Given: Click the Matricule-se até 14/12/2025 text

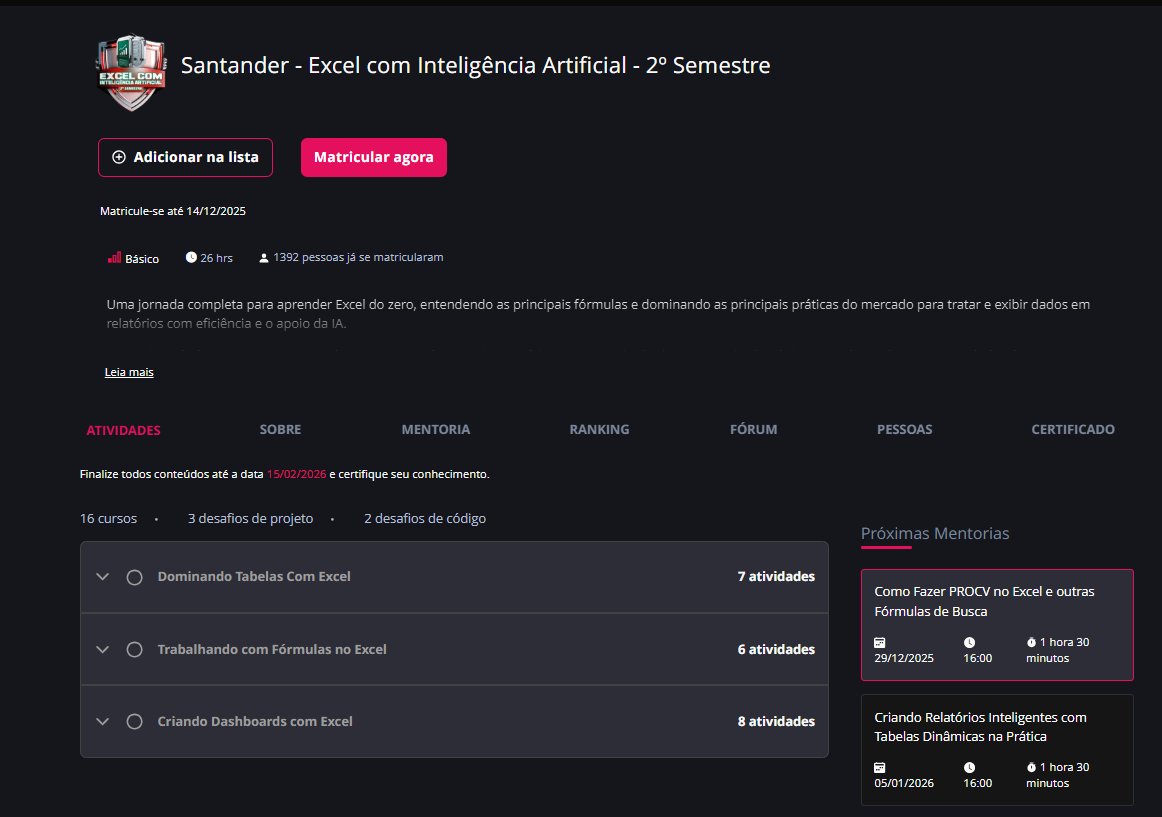Looking at the screenshot, I should coord(173,211).
